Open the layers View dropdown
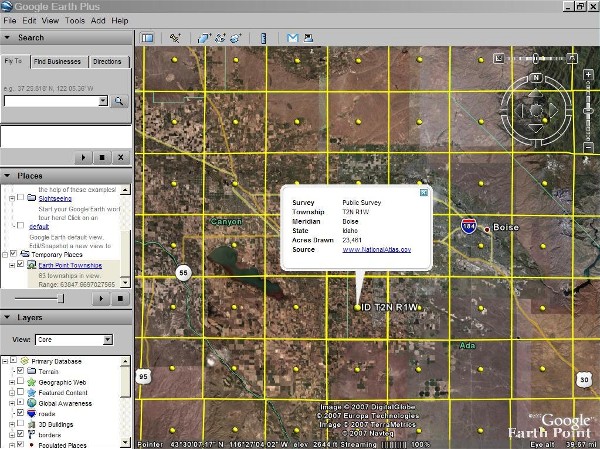 pos(107,340)
